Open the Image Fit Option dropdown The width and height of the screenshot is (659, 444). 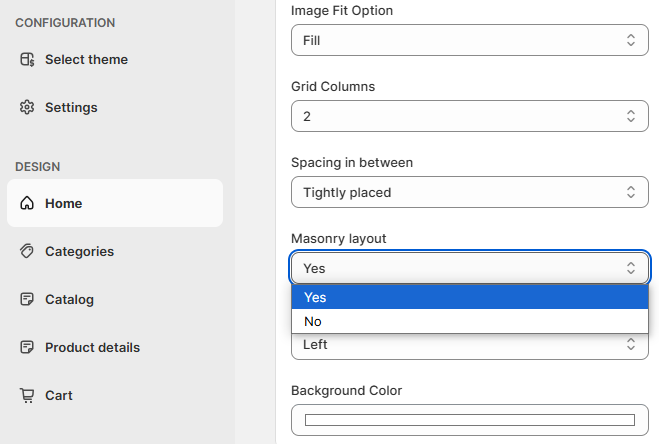(x=470, y=40)
